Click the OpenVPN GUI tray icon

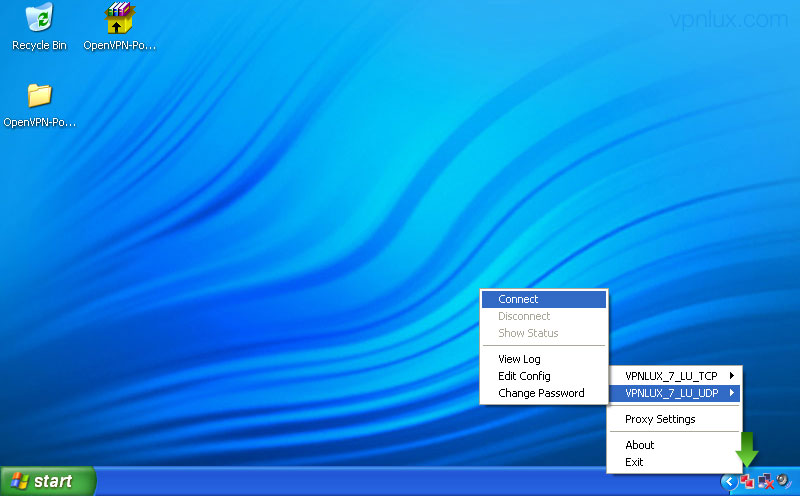pyautogui.click(x=747, y=481)
